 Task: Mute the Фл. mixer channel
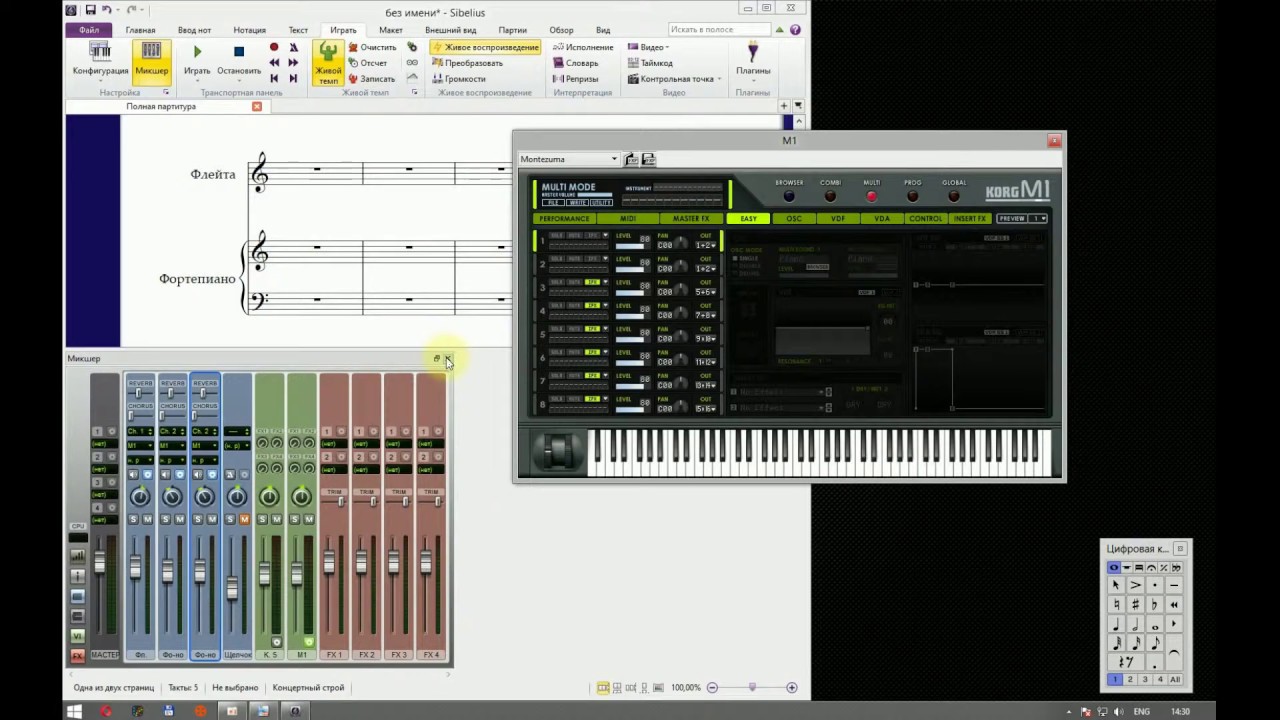click(x=148, y=519)
